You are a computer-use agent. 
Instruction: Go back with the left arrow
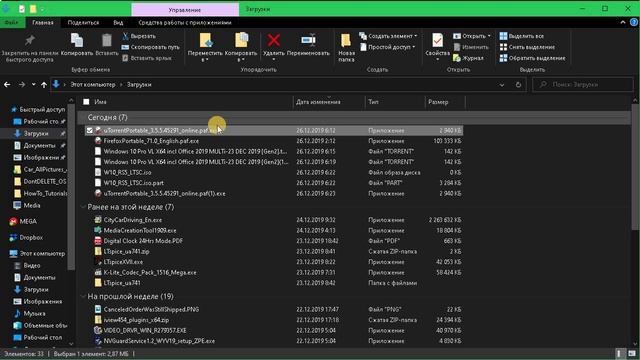click(x=7, y=85)
